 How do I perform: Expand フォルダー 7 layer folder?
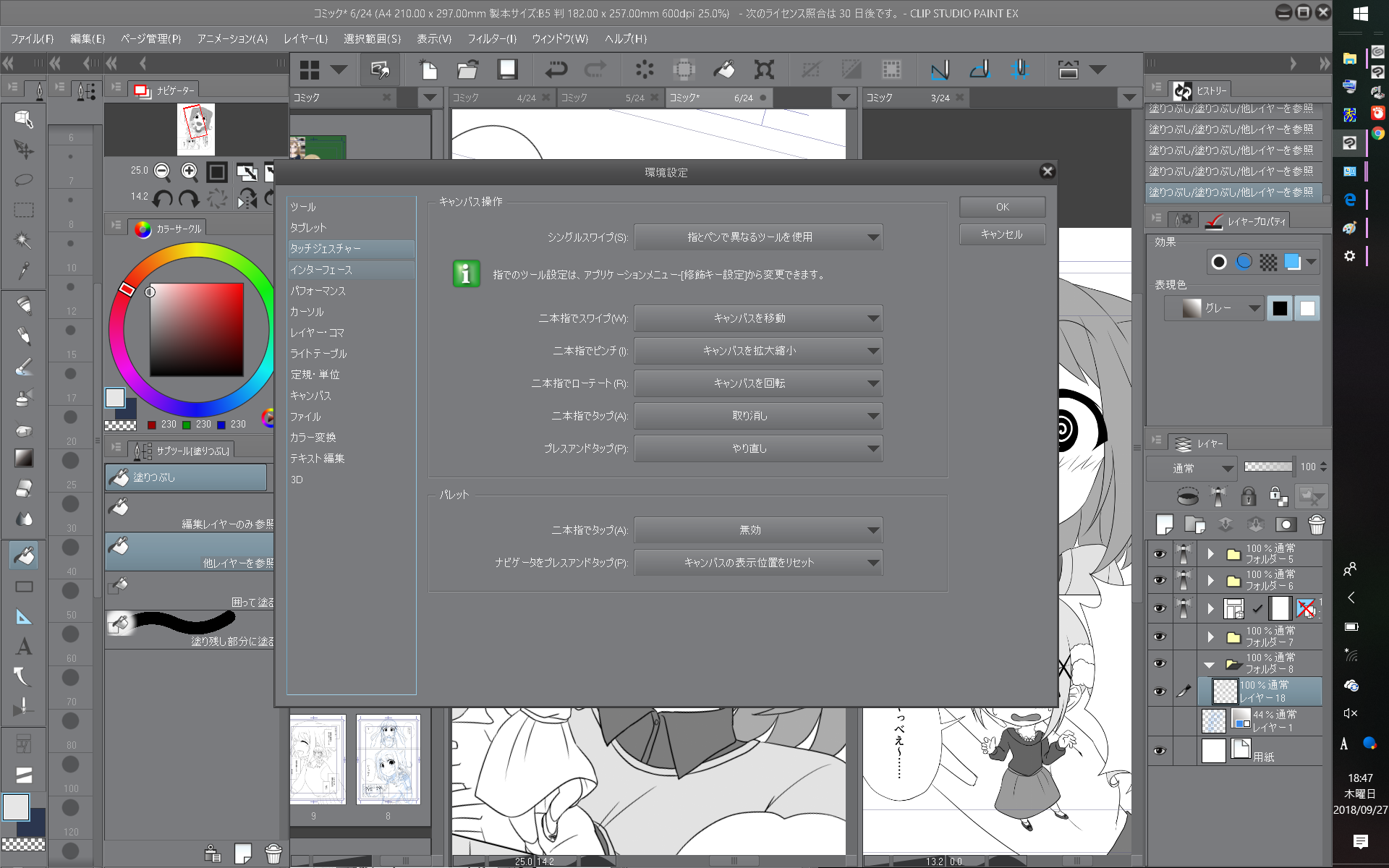pyautogui.click(x=1210, y=637)
